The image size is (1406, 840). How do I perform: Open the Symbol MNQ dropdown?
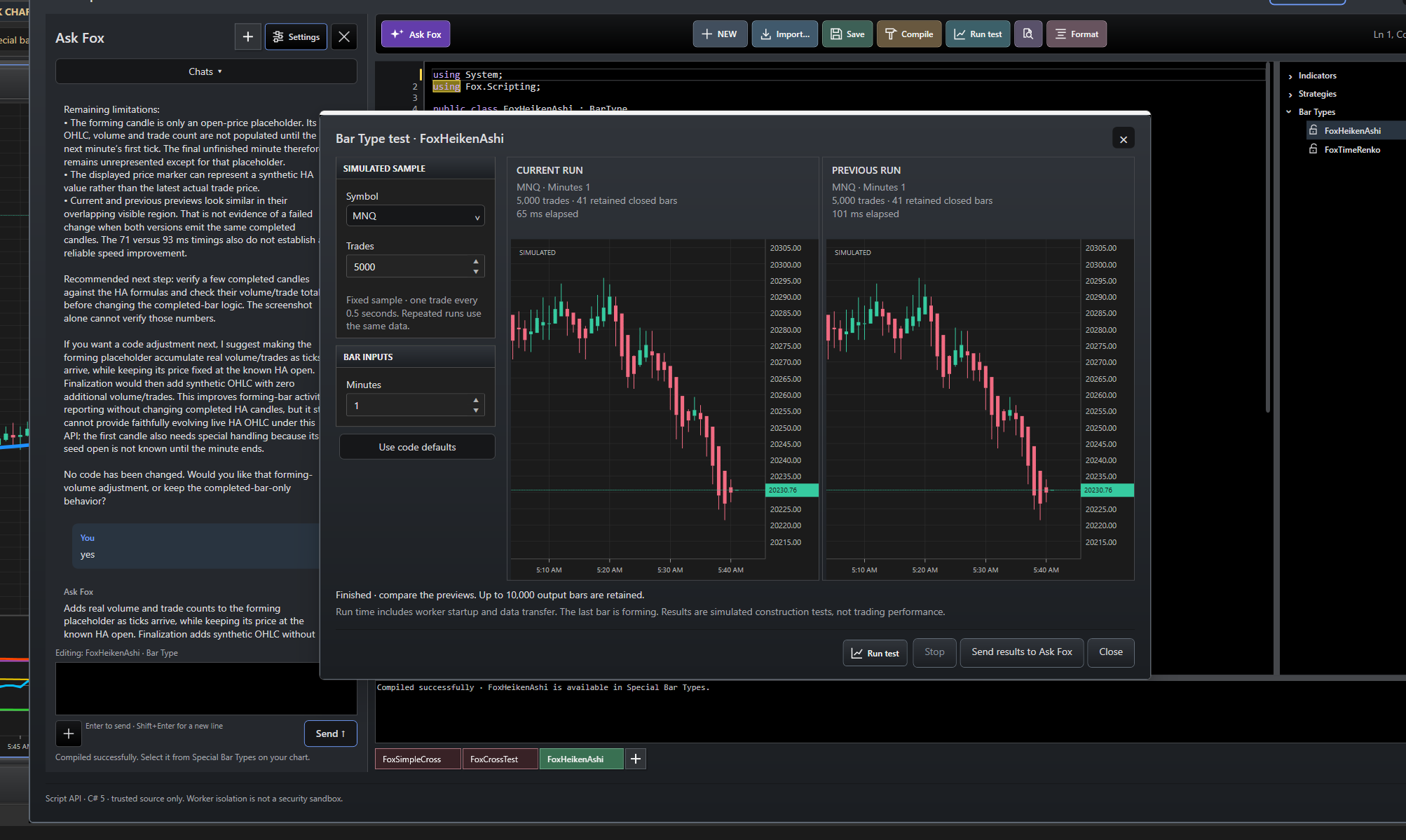point(415,216)
